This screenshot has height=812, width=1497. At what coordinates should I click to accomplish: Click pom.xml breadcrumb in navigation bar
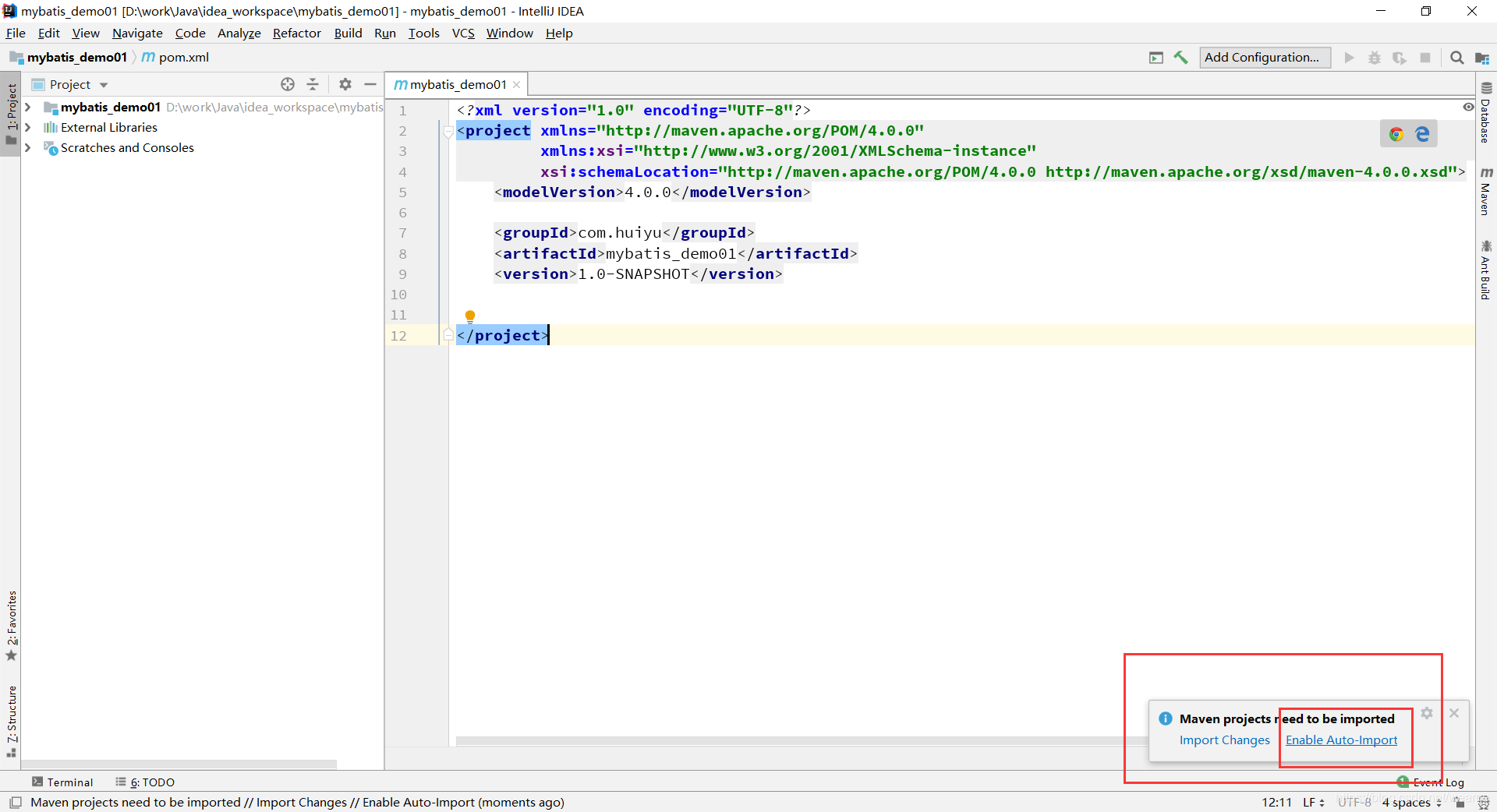(x=175, y=57)
